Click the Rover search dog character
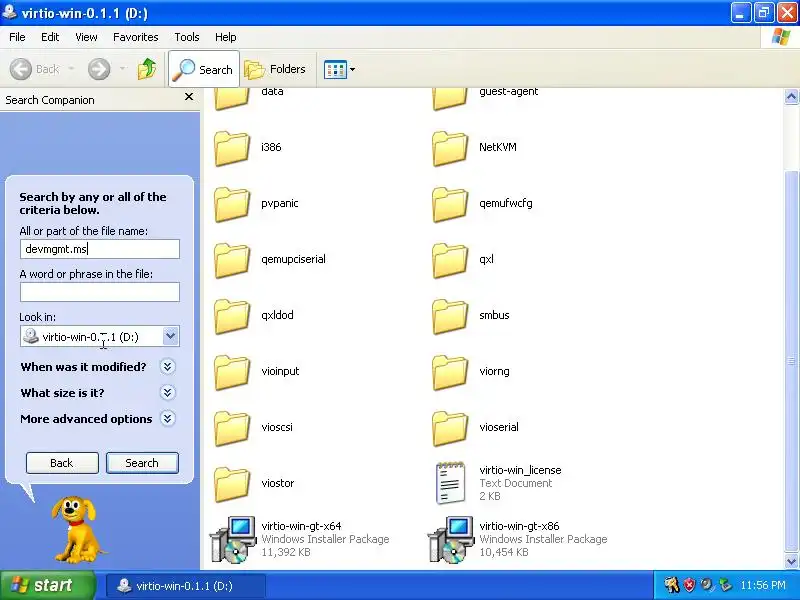This screenshot has width=800, height=600. point(76,529)
